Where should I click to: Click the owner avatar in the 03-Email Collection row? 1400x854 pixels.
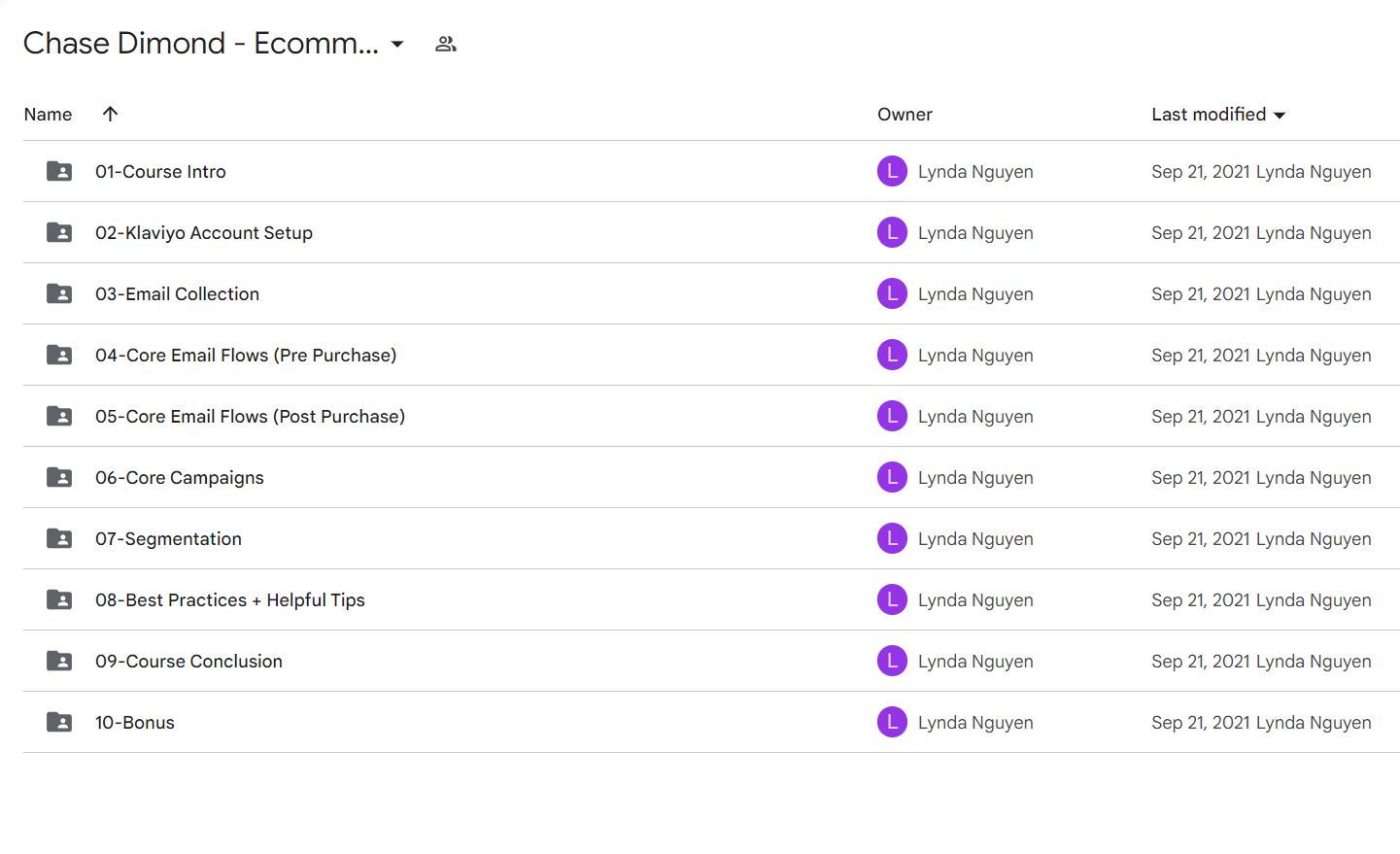[x=892, y=293]
